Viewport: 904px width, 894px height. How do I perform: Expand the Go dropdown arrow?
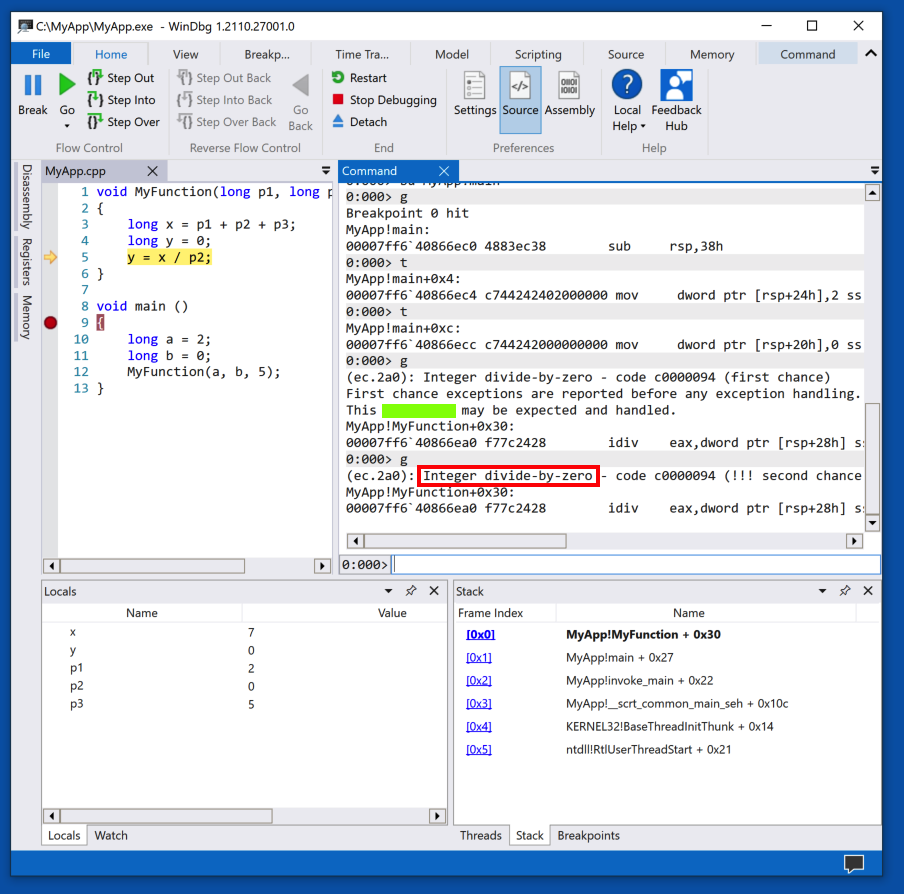[67, 126]
